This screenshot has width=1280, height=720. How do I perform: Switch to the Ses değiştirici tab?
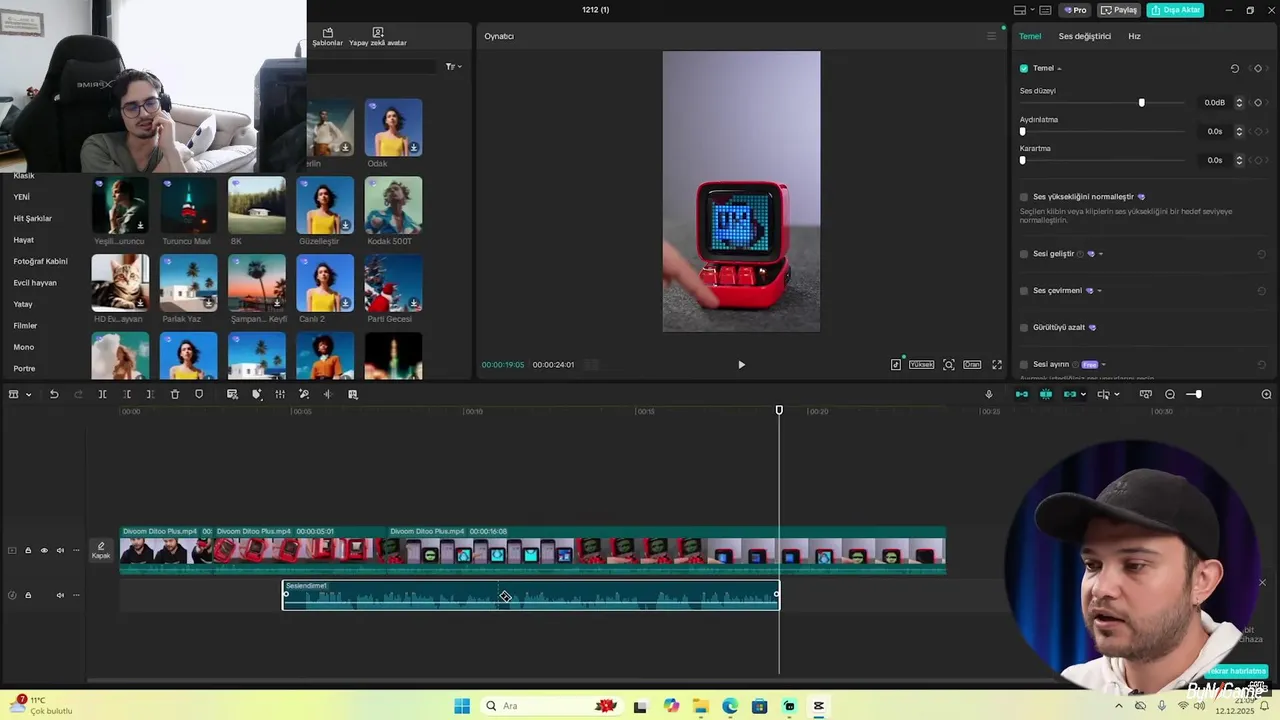point(1085,36)
